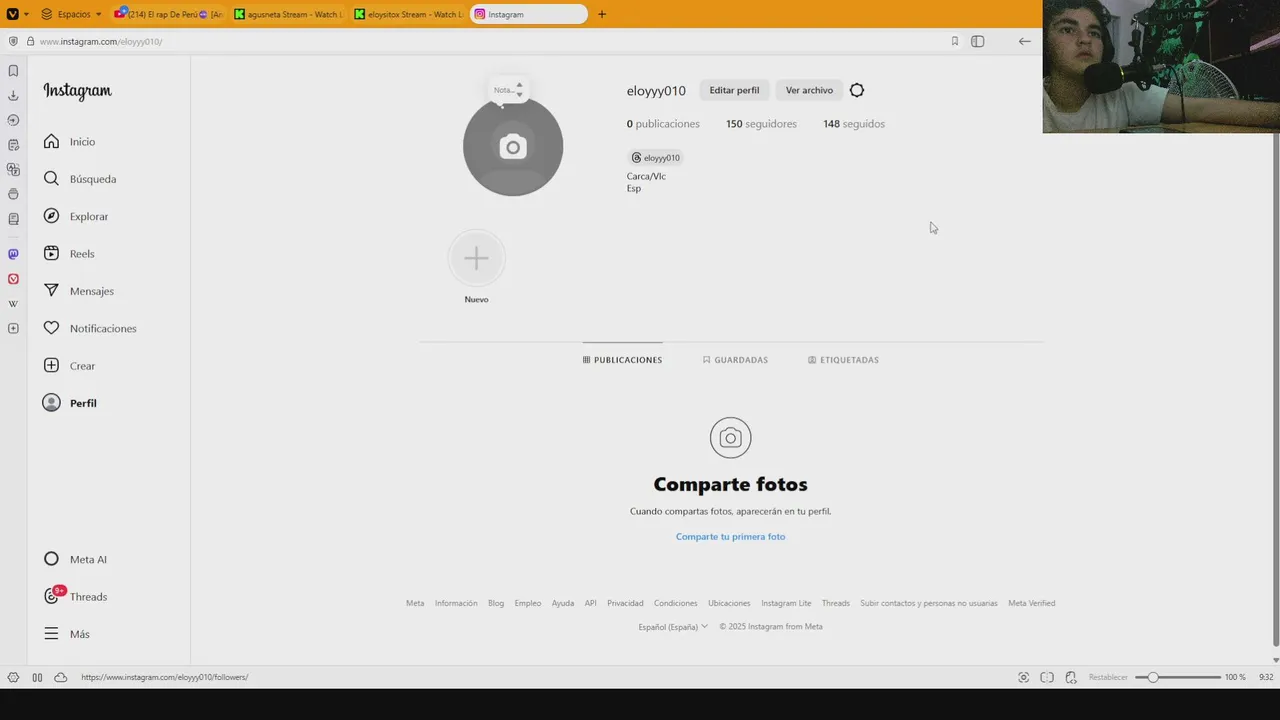Switch to GUARDADAS tab
This screenshot has width=1280, height=720.
(x=735, y=360)
